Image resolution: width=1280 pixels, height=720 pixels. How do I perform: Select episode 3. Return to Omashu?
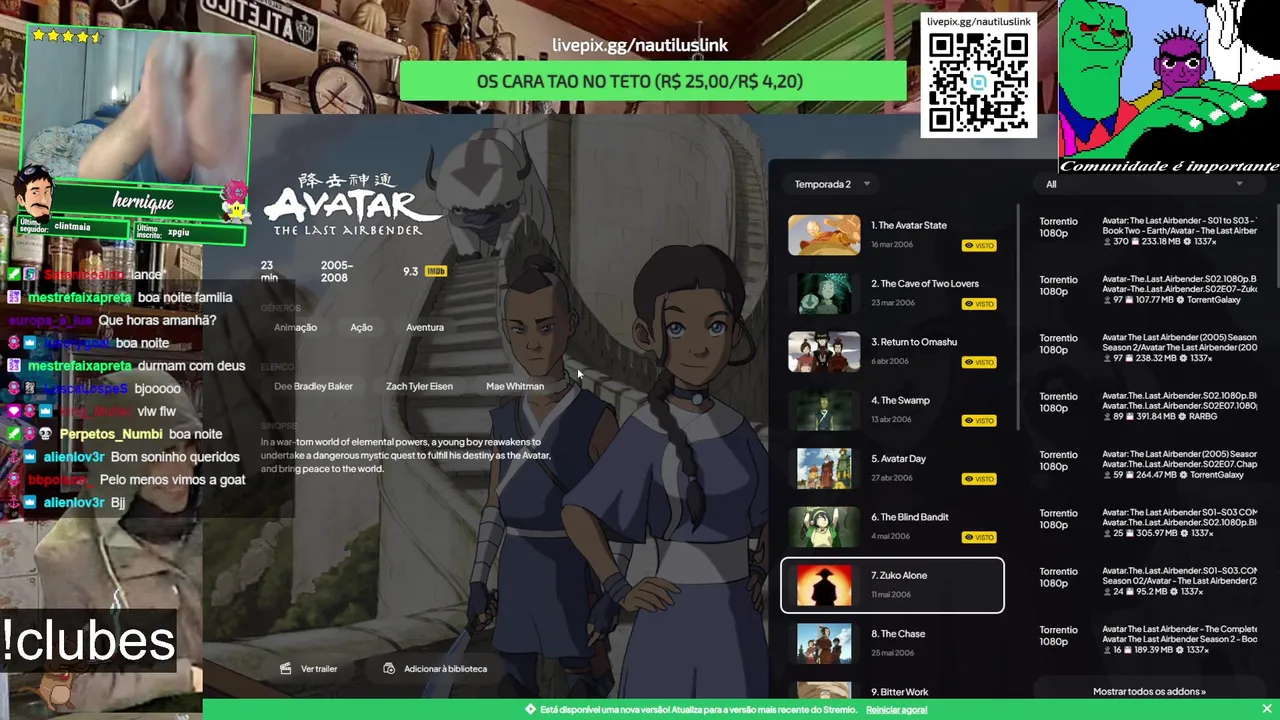[892, 351]
